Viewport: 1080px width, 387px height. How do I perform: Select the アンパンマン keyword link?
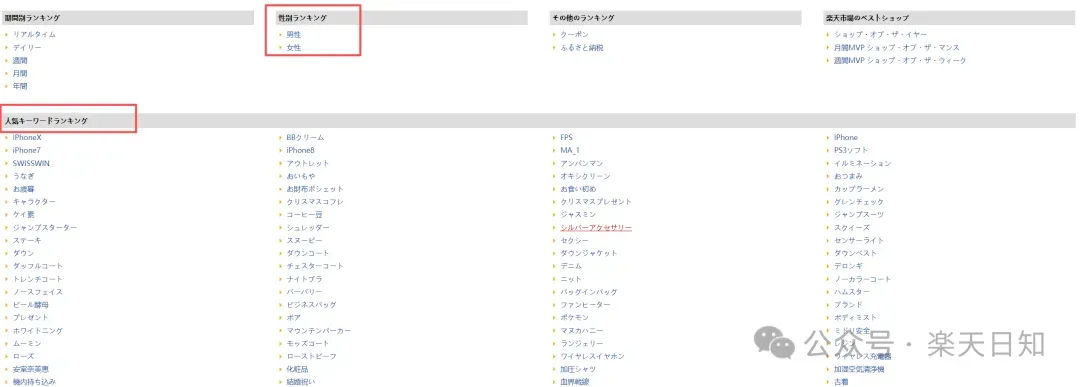582,163
